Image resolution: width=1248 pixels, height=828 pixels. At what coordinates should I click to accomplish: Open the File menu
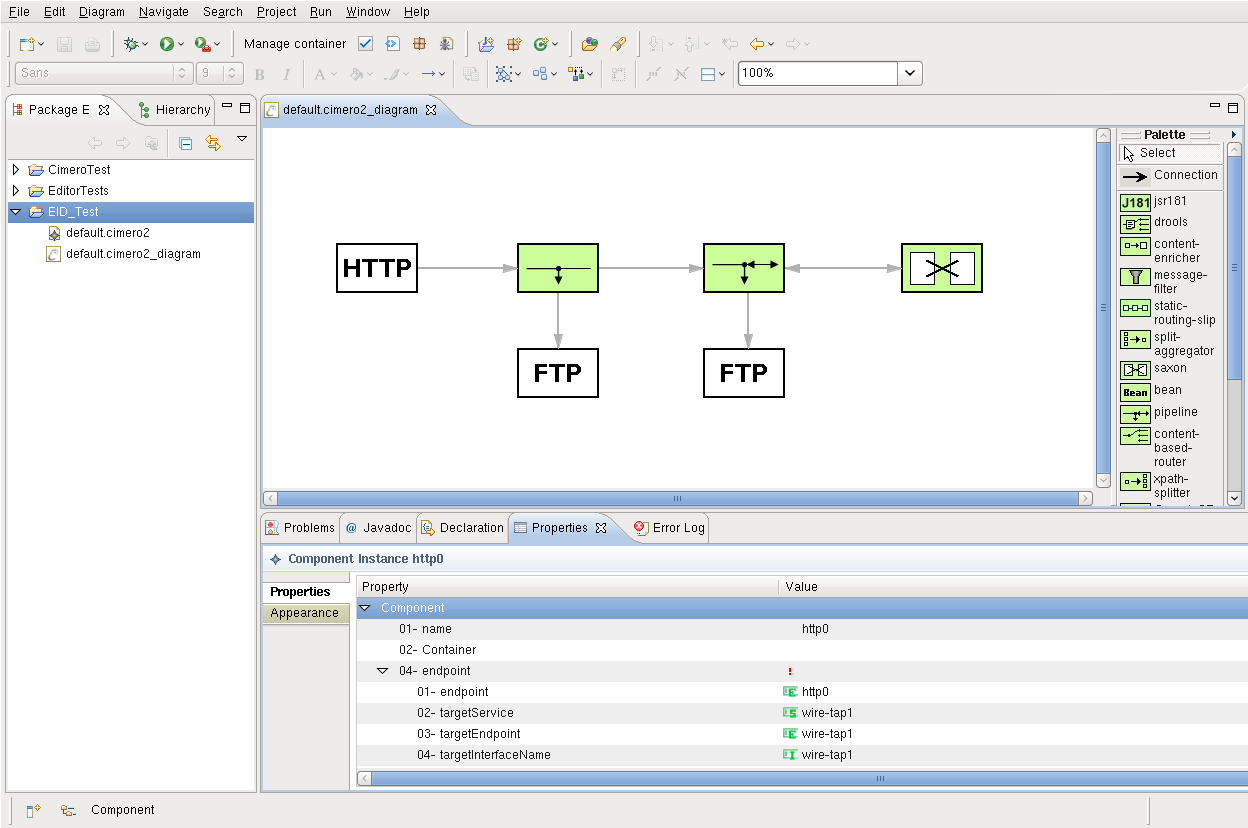(x=19, y=12)
